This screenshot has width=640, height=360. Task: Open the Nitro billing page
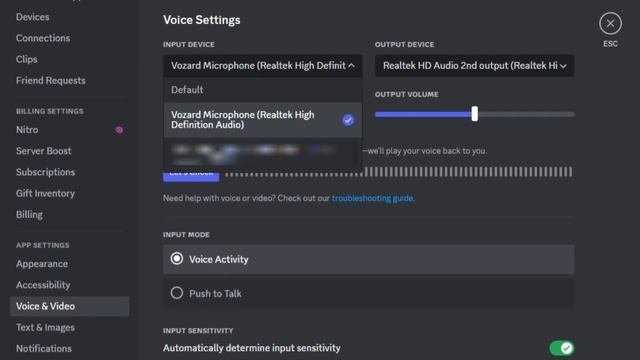point(27,130)
